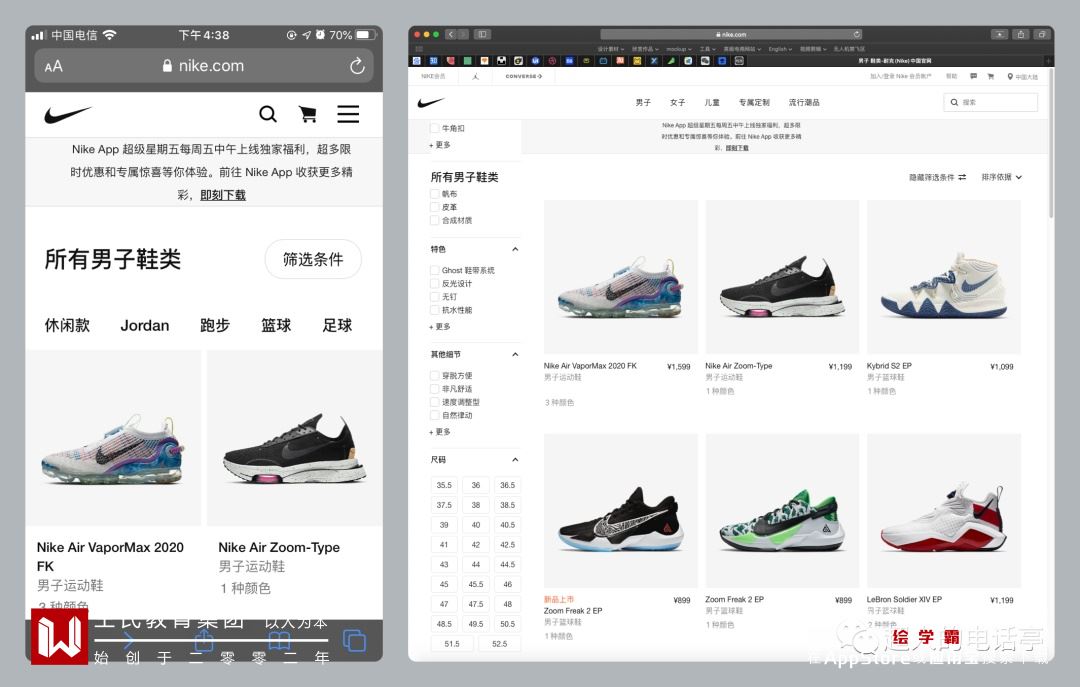1080x687 pixels.
Task: Select the Jordan category tab on the mobile page
Action: coord(145,326)
